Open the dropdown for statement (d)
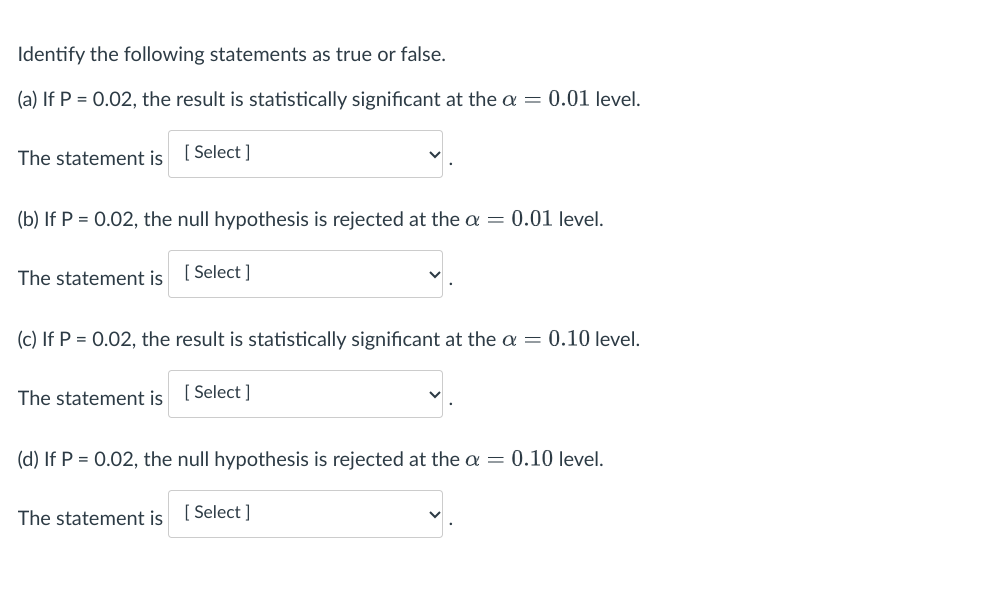This screenshot has height=589, width=982. (x=305, y=513)
